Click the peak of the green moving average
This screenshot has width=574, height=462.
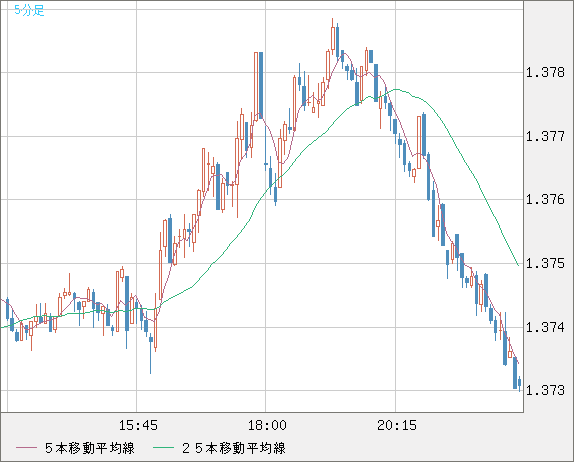tap(396, 89)
